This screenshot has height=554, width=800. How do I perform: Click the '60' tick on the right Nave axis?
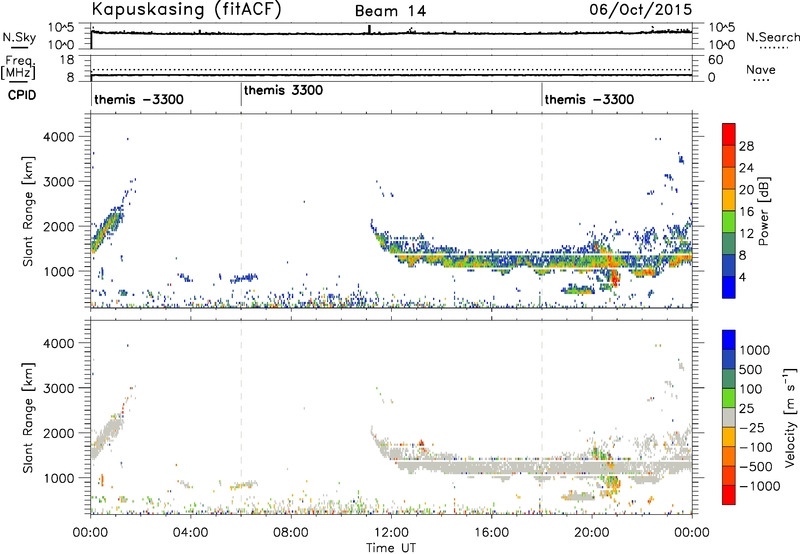click(715, 60)
